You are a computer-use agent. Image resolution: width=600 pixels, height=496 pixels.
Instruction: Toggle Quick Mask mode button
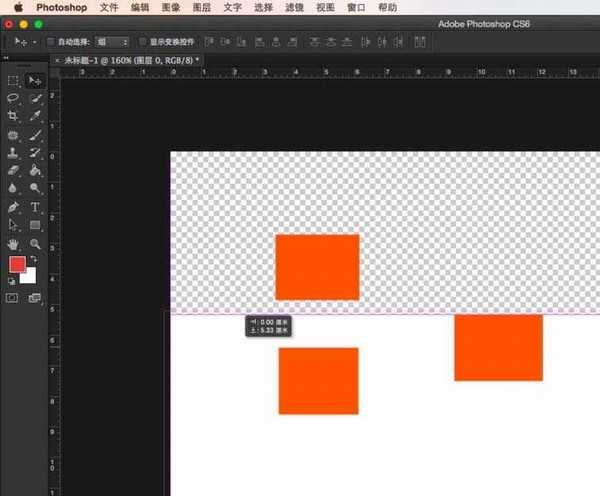click(13, 298)
